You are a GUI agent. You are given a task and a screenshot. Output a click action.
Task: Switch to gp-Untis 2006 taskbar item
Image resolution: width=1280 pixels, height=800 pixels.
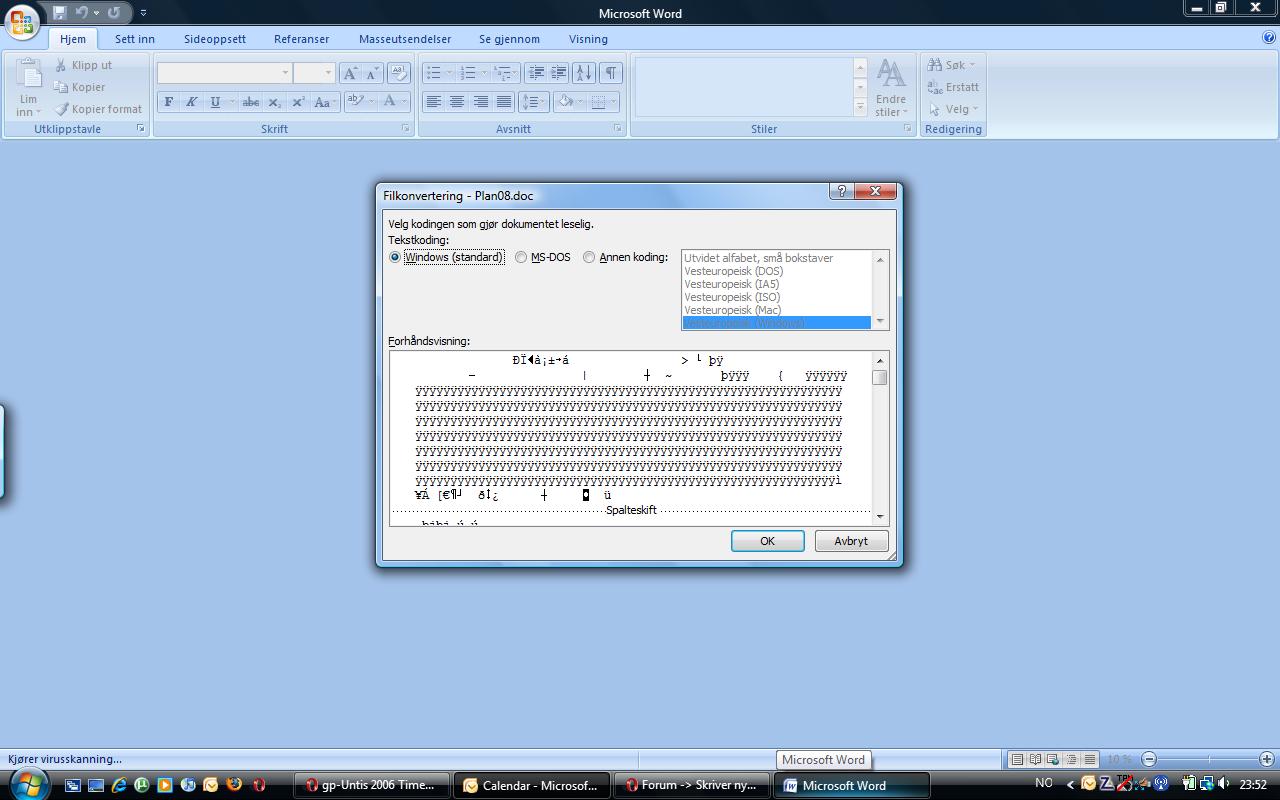point(373,785)
